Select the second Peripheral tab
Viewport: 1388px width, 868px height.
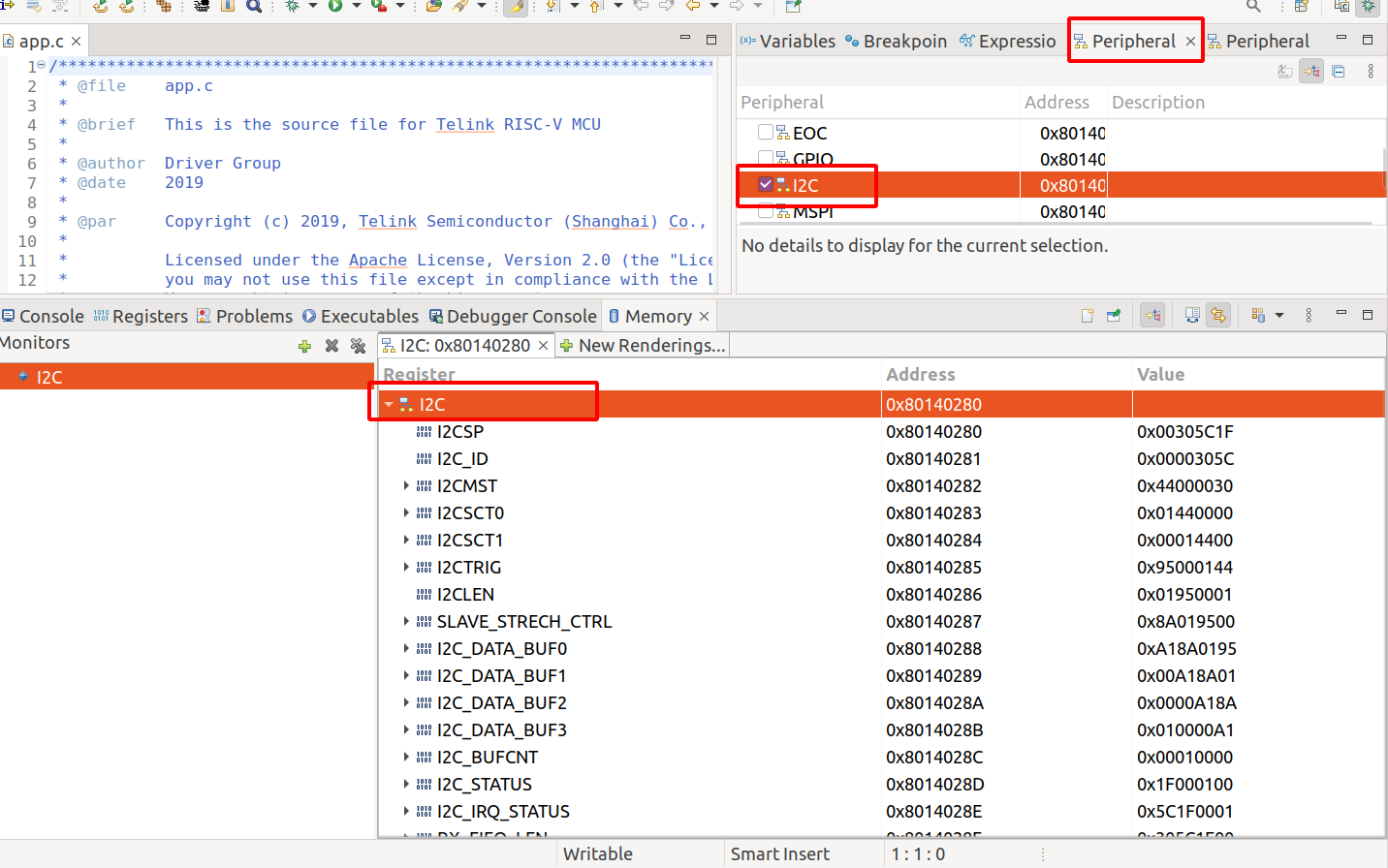tap(1258, 41)
